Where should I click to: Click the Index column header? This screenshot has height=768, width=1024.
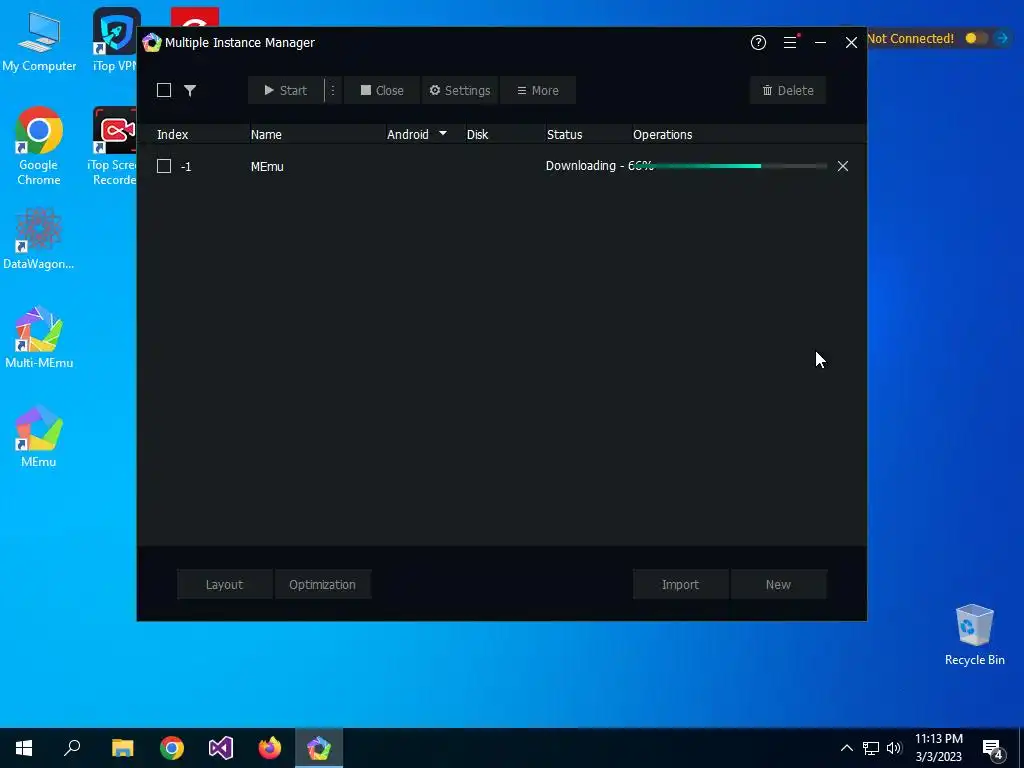[x=172, y=135]
